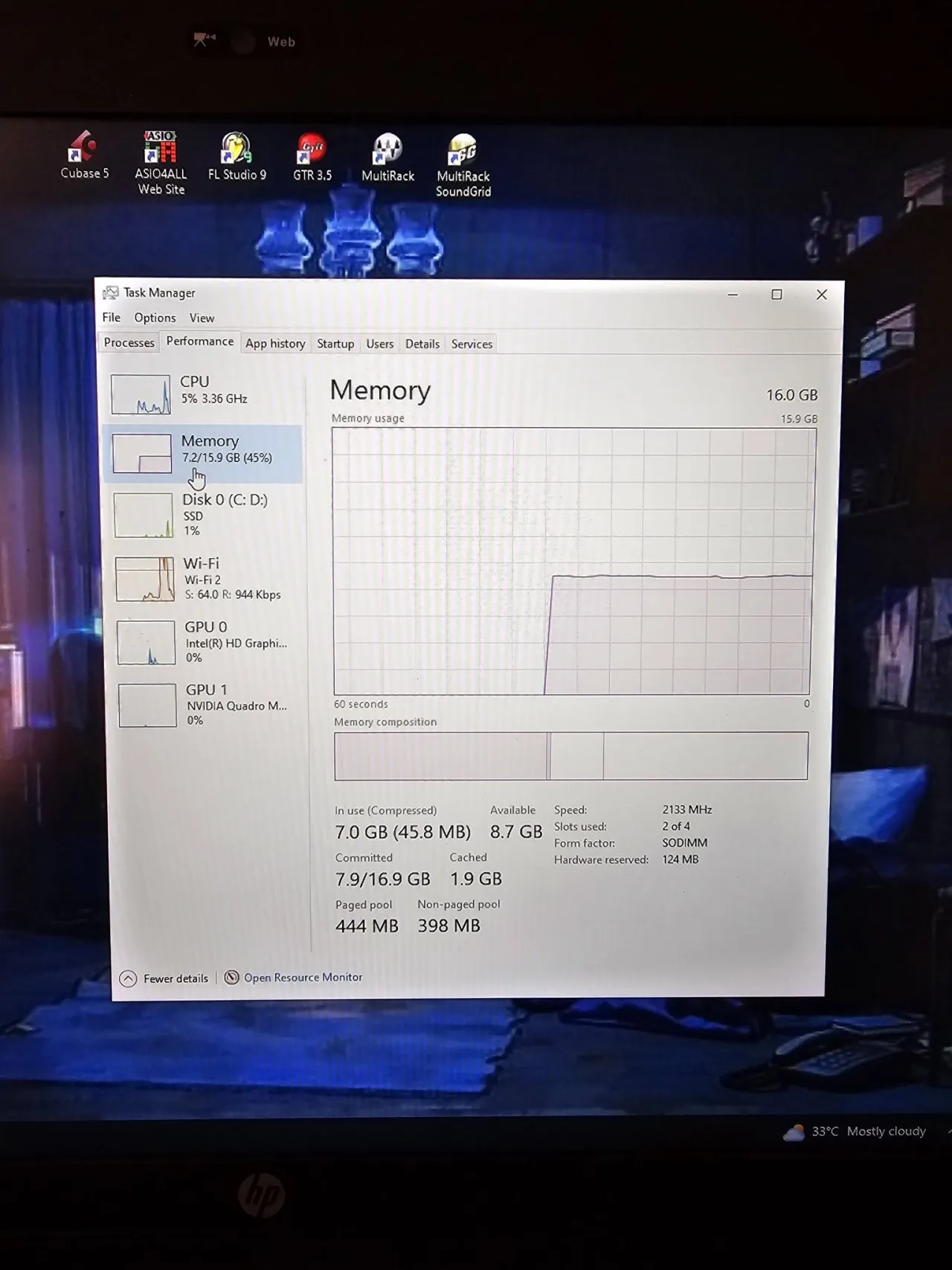Click the Memory usage graph

pos(573,561)
